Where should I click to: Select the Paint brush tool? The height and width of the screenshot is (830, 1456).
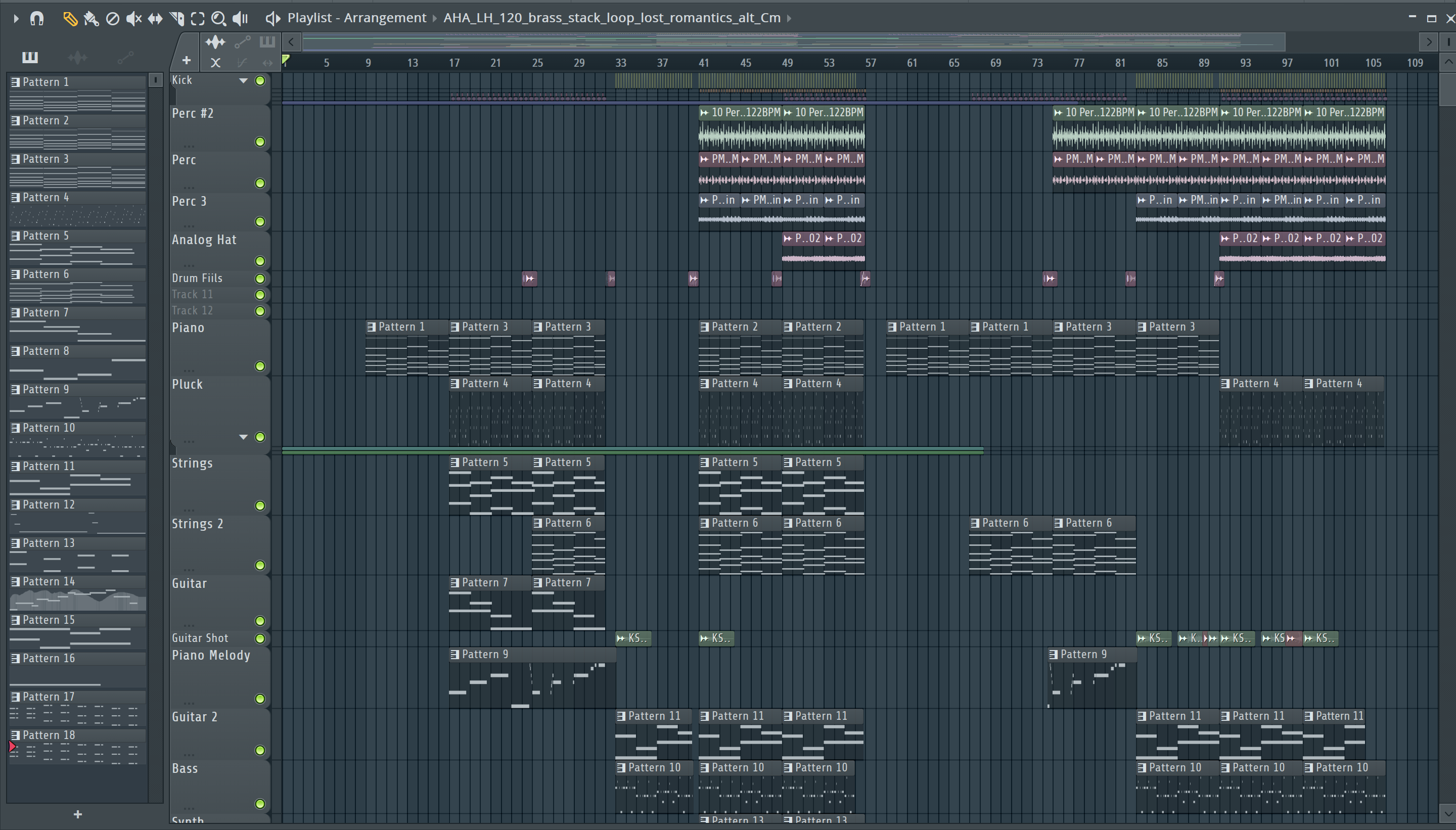91,19
